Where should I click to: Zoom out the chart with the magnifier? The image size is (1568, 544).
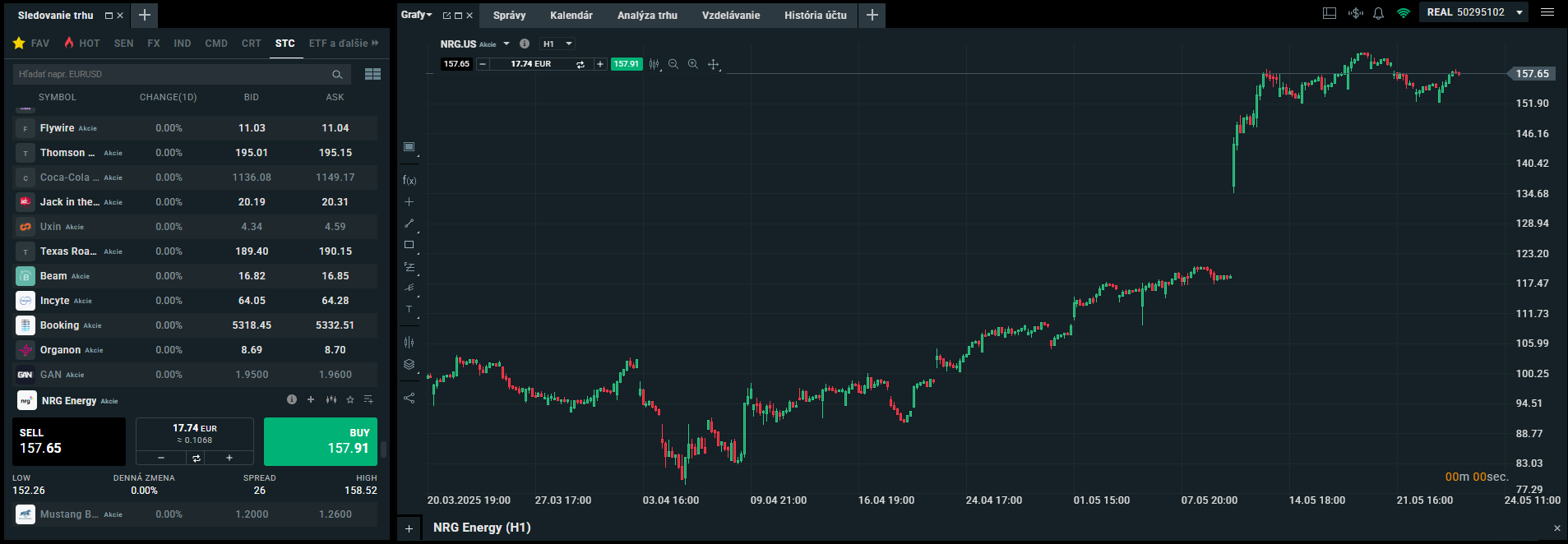[673, 64]
